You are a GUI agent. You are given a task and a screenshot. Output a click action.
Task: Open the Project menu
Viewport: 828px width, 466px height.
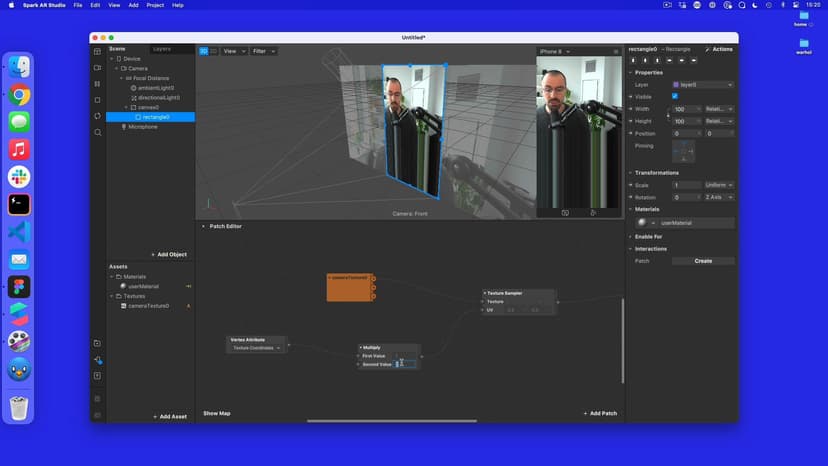click(155, 5)
